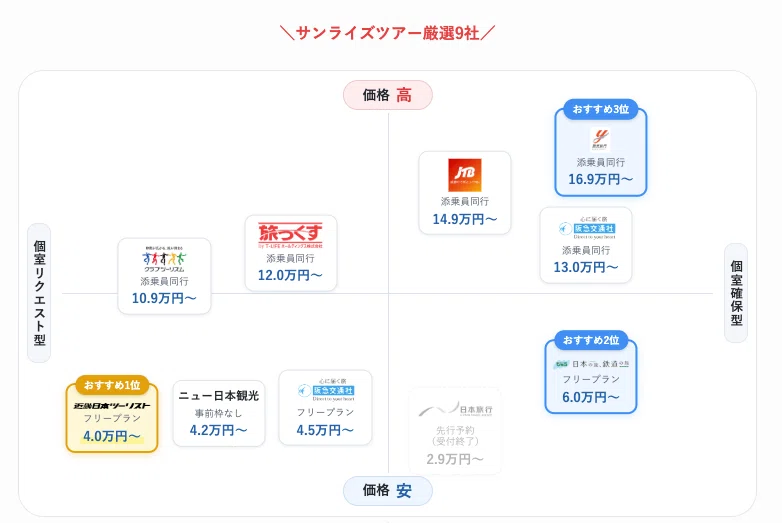782x523 pixels.
Task: Click the 個室確保型 axis label
Action: pyautogui.click(x=736, y=293)
